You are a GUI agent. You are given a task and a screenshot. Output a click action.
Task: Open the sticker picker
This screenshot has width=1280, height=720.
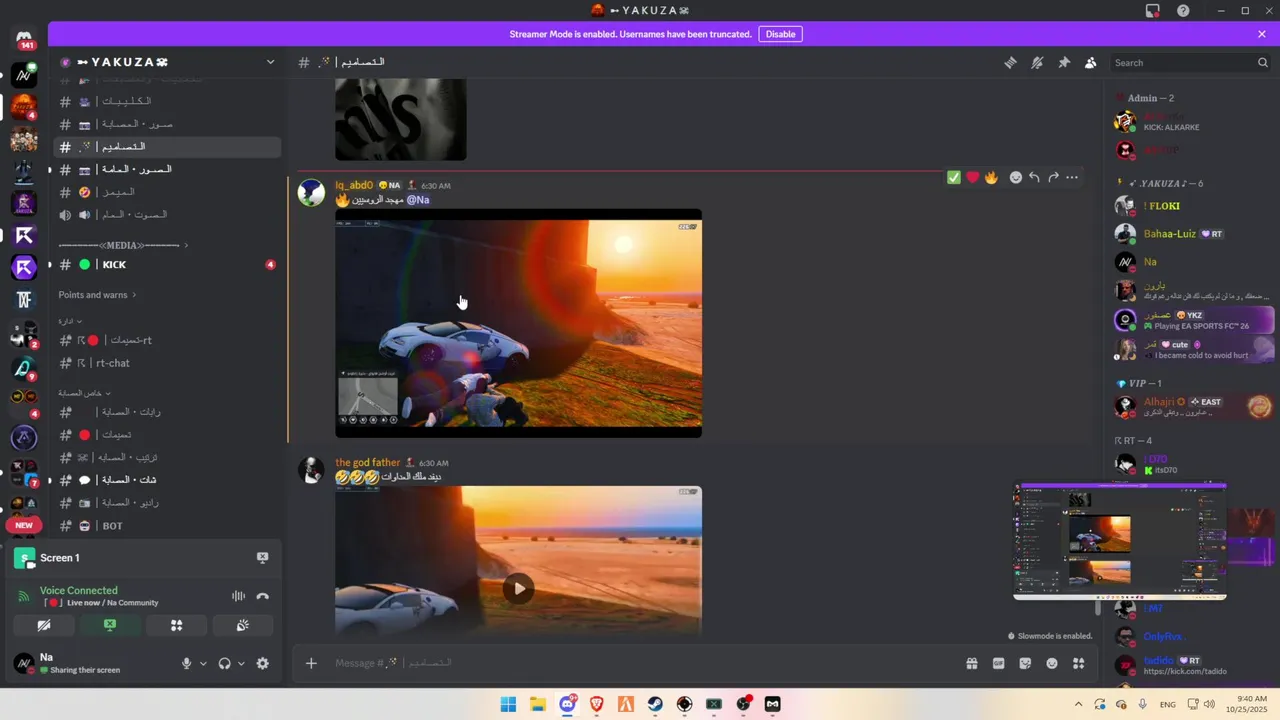tap(1025, 663)
